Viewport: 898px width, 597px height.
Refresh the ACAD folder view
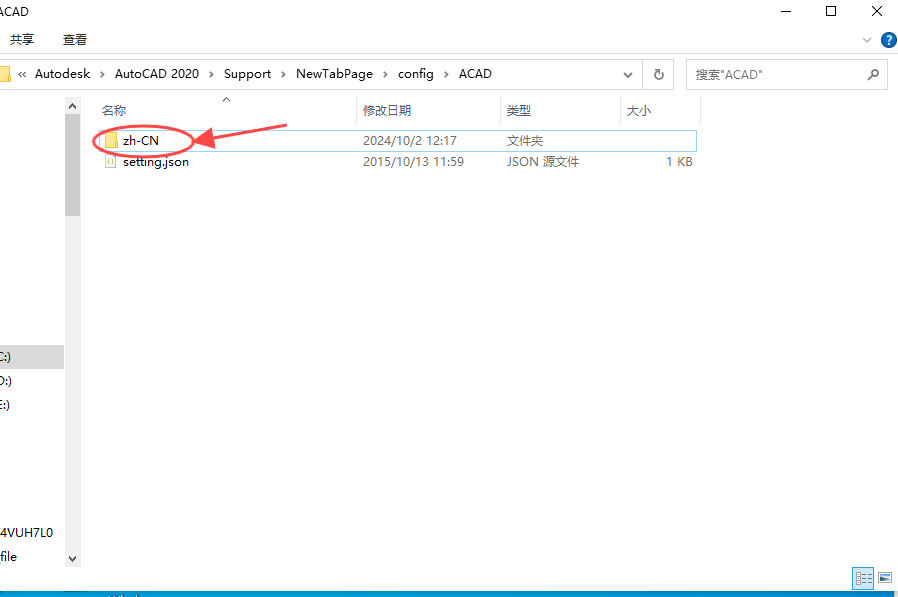pyautogui.click(x=658, y=74)
